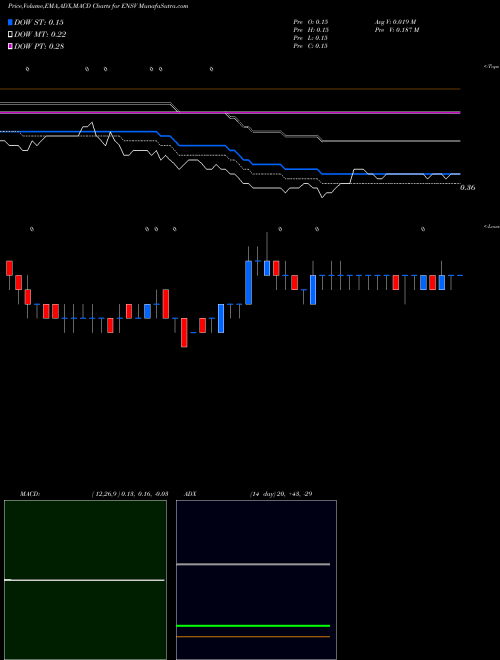Click the '<Tops' marker label

tap(492, 67)
